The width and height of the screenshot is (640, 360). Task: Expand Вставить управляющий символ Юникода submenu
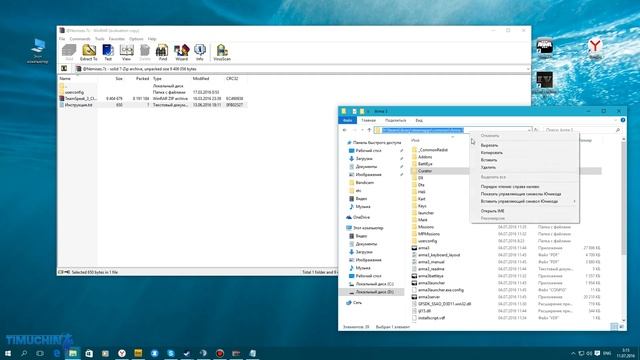(x=524, y=201)
